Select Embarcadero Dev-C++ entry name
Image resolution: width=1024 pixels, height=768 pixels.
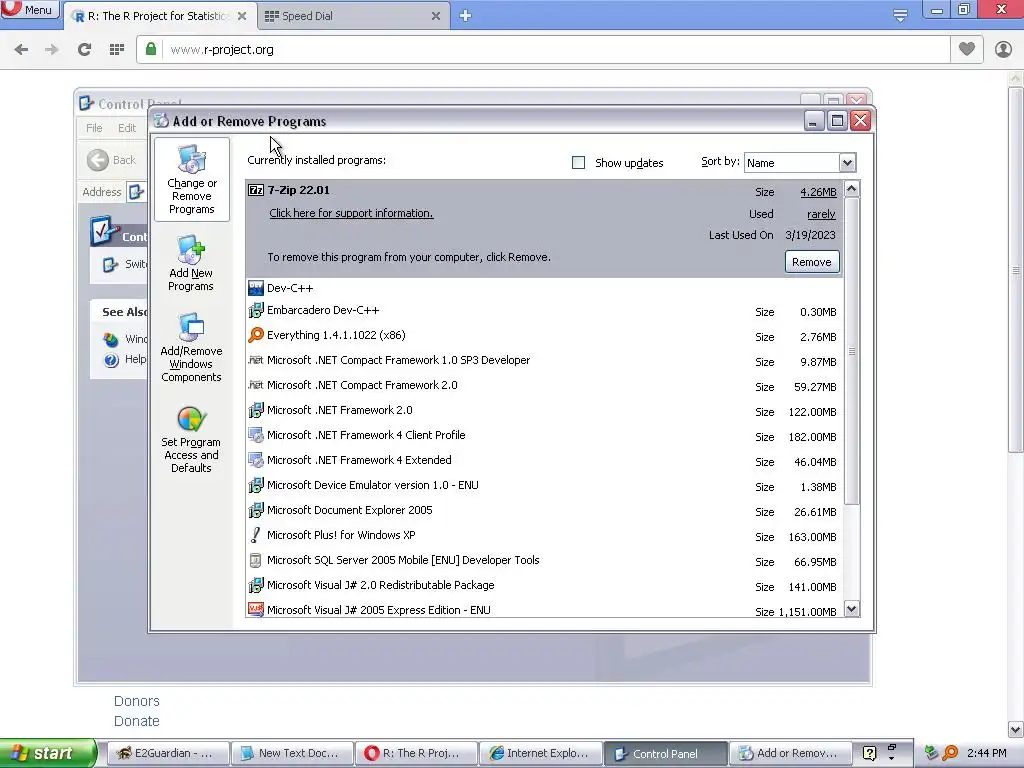323,310
